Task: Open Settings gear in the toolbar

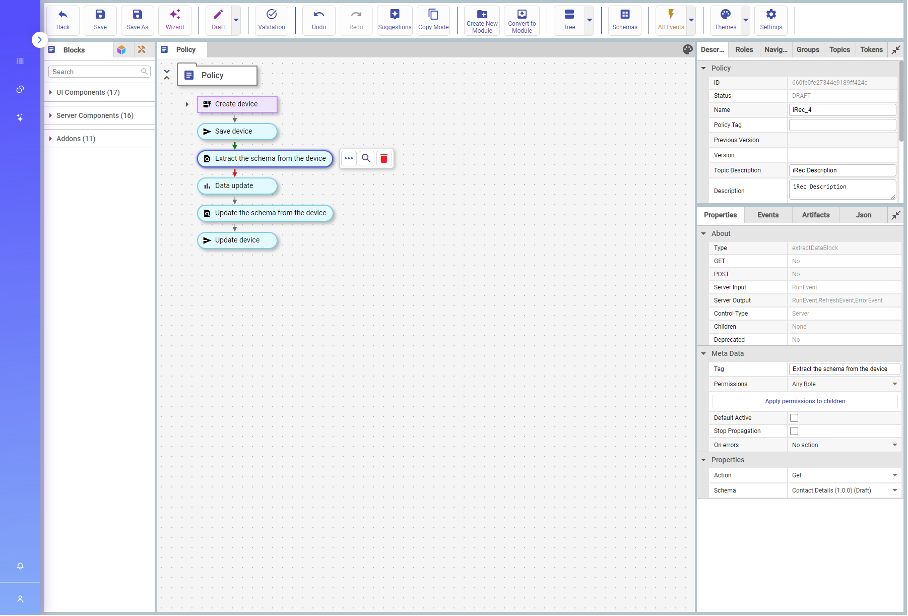Action: (770, 19)
